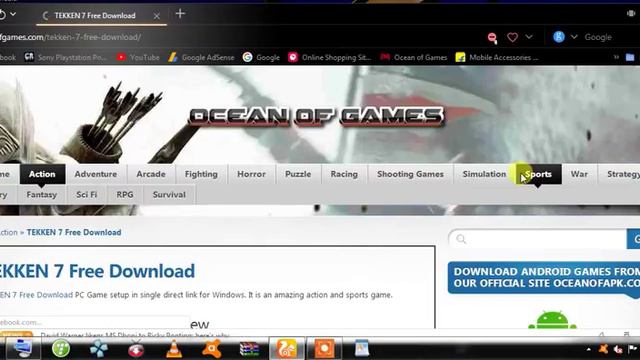Viewport: 640px width, 360px height.
Task: Select the Sci Fi category
Action: coord(87,195)
